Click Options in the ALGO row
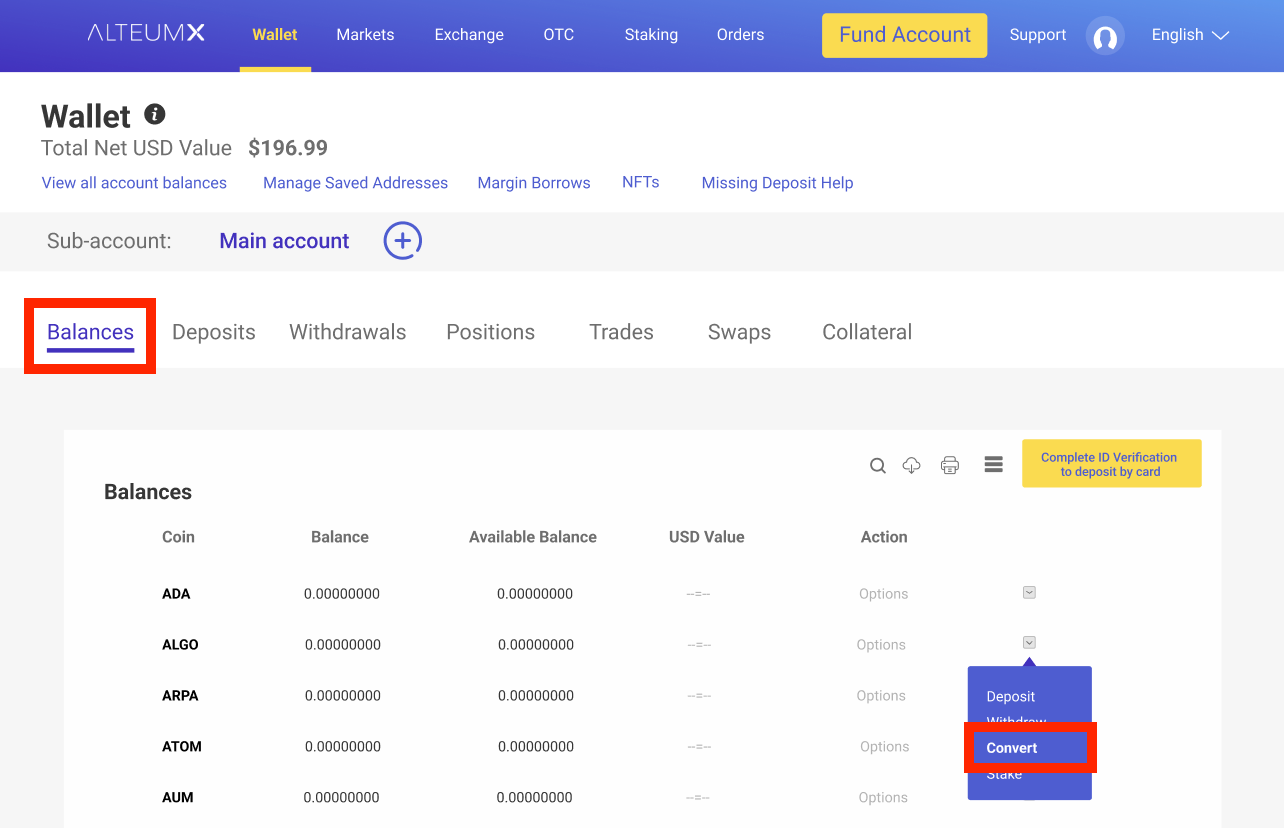 point(881,645)
